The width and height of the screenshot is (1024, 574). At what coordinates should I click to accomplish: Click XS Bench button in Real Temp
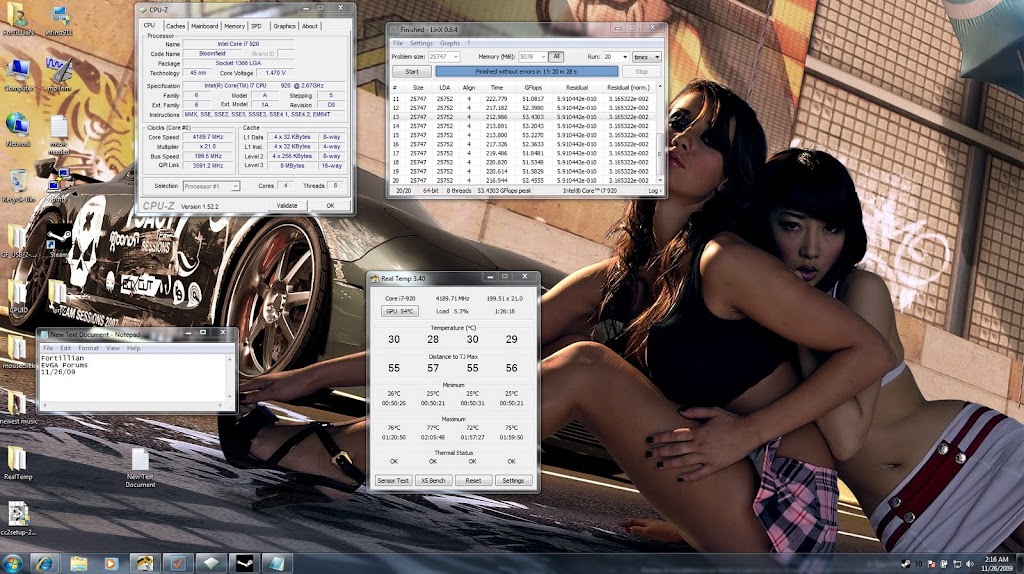pos(433,481)
